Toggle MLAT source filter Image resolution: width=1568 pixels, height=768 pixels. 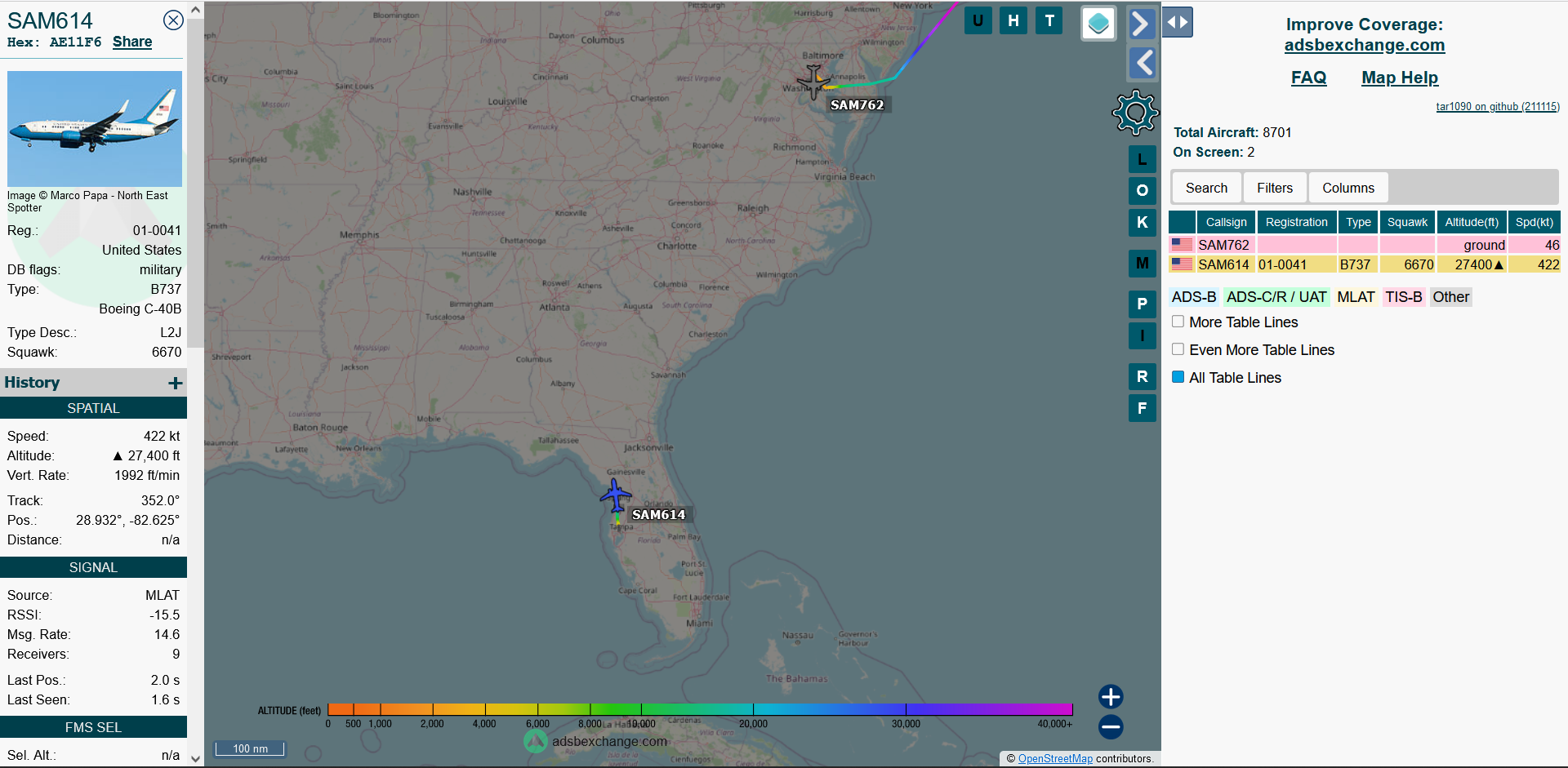coord(1356,297)
